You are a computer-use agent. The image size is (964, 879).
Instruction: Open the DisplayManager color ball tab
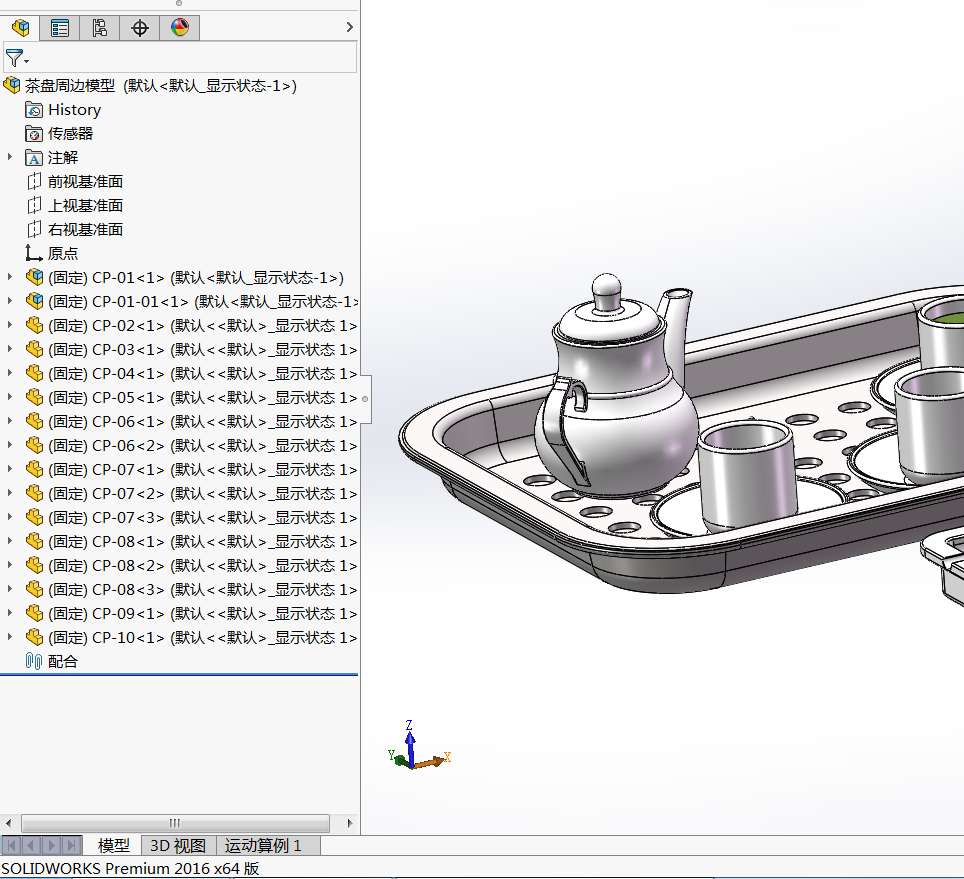pos(180,28)
